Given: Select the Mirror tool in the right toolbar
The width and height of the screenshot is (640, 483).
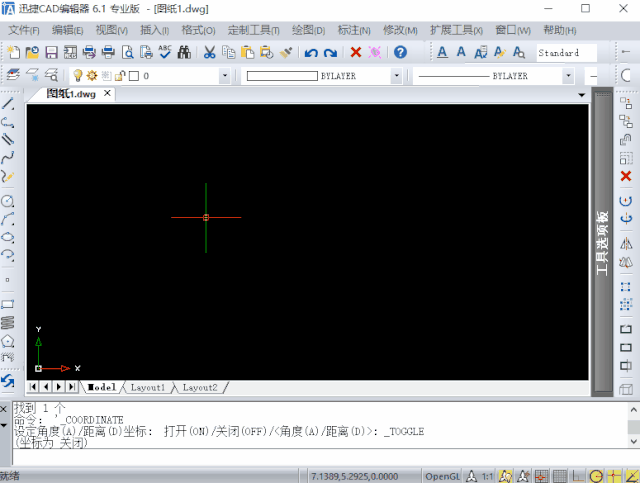Looking at the screenshot, I should [x=626, y=244].
